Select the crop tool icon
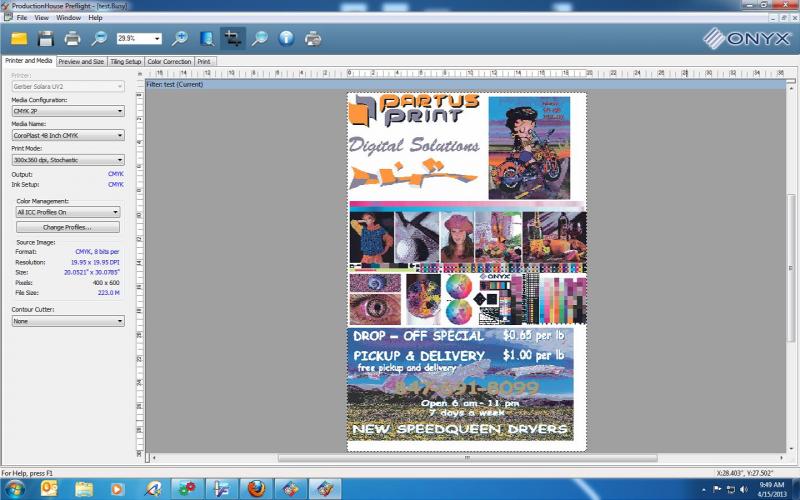 tap(233, 38)
